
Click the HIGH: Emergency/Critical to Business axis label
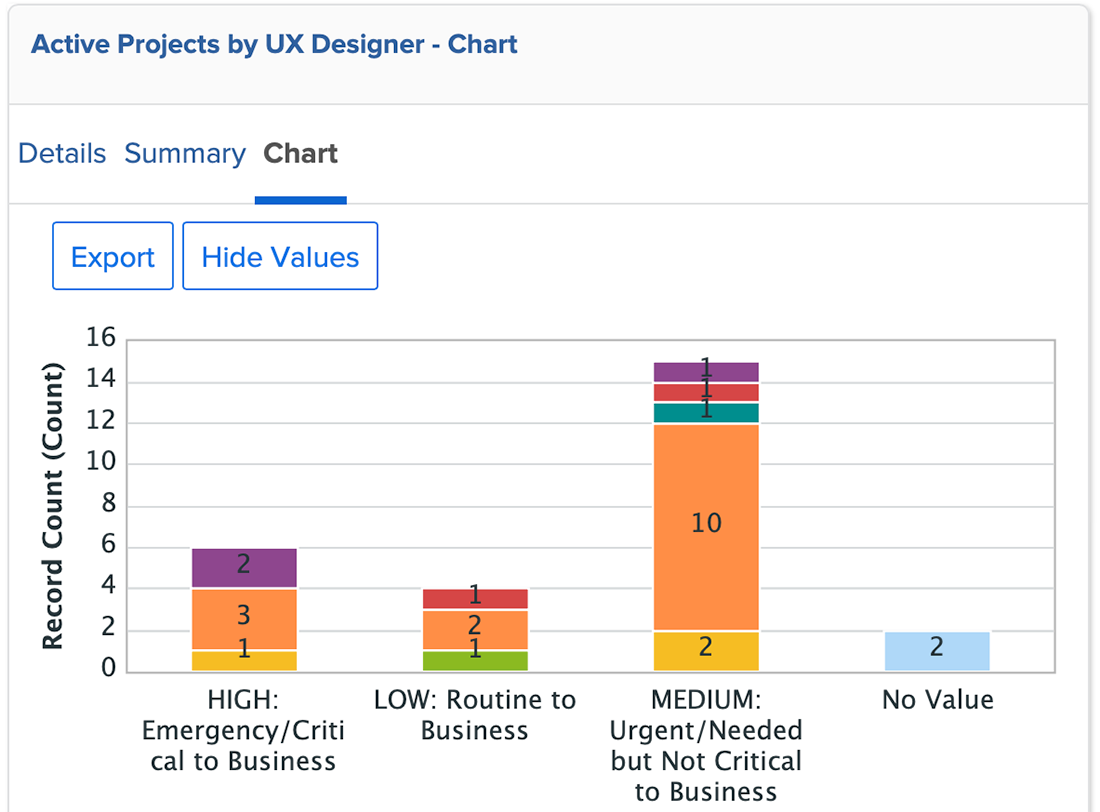[244, 731]
